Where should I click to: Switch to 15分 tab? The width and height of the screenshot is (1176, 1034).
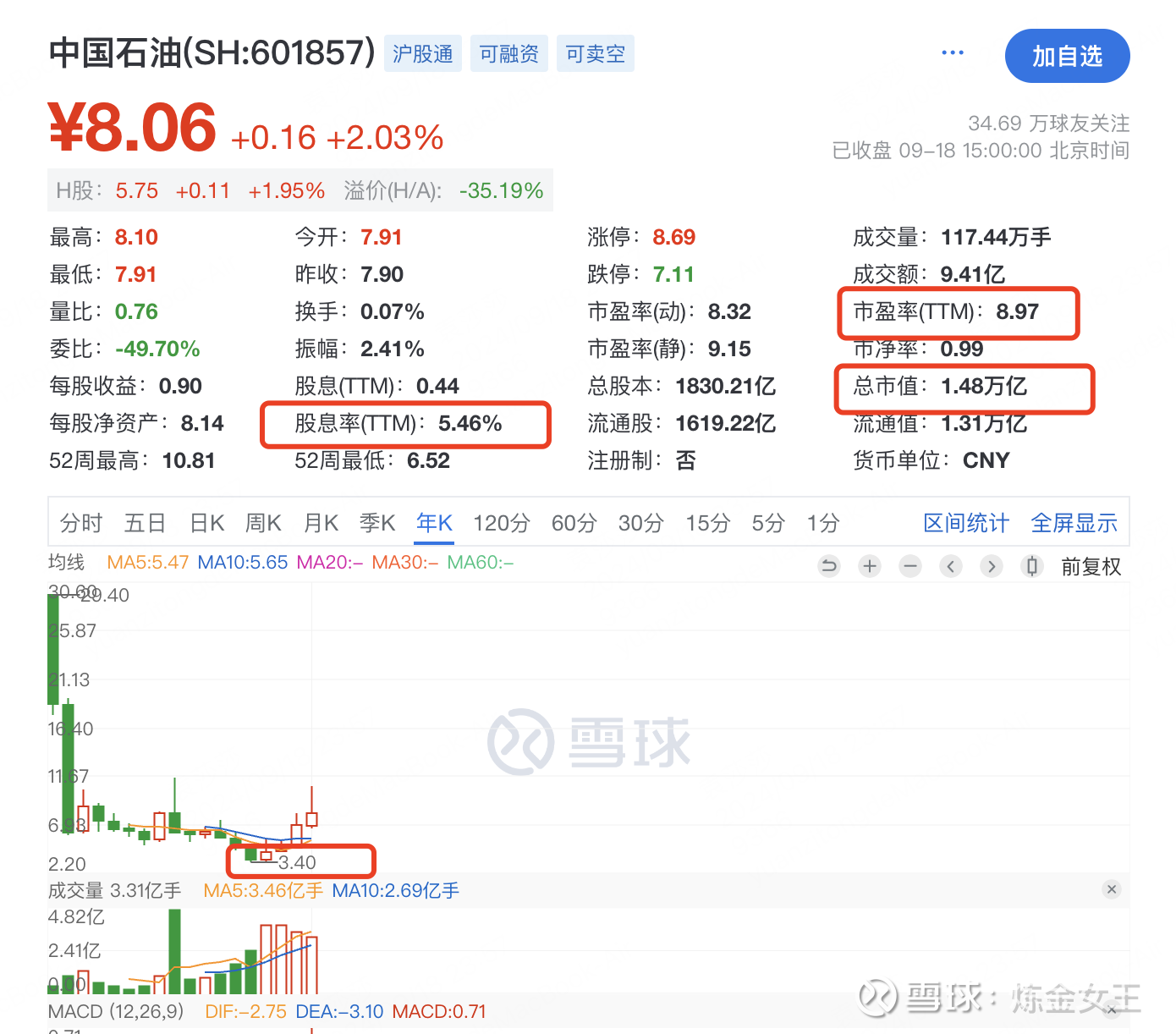pos(708,523)
